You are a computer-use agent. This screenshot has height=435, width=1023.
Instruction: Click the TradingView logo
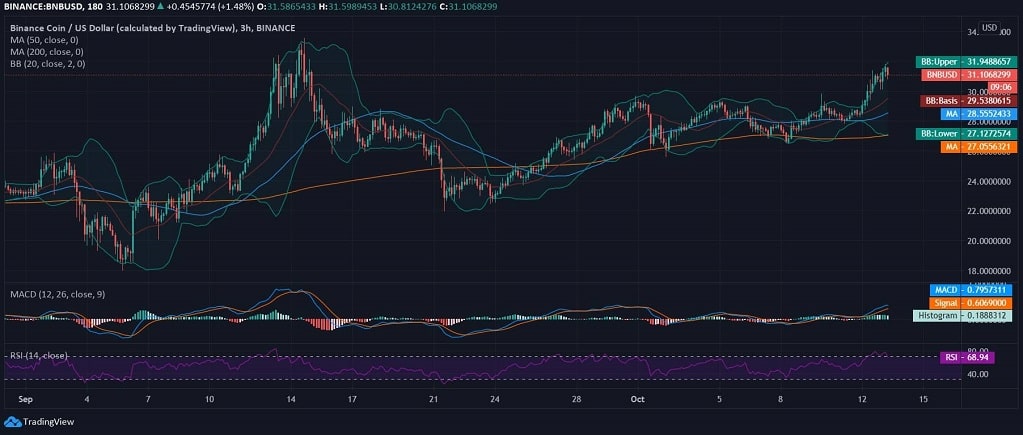[40, 422]
